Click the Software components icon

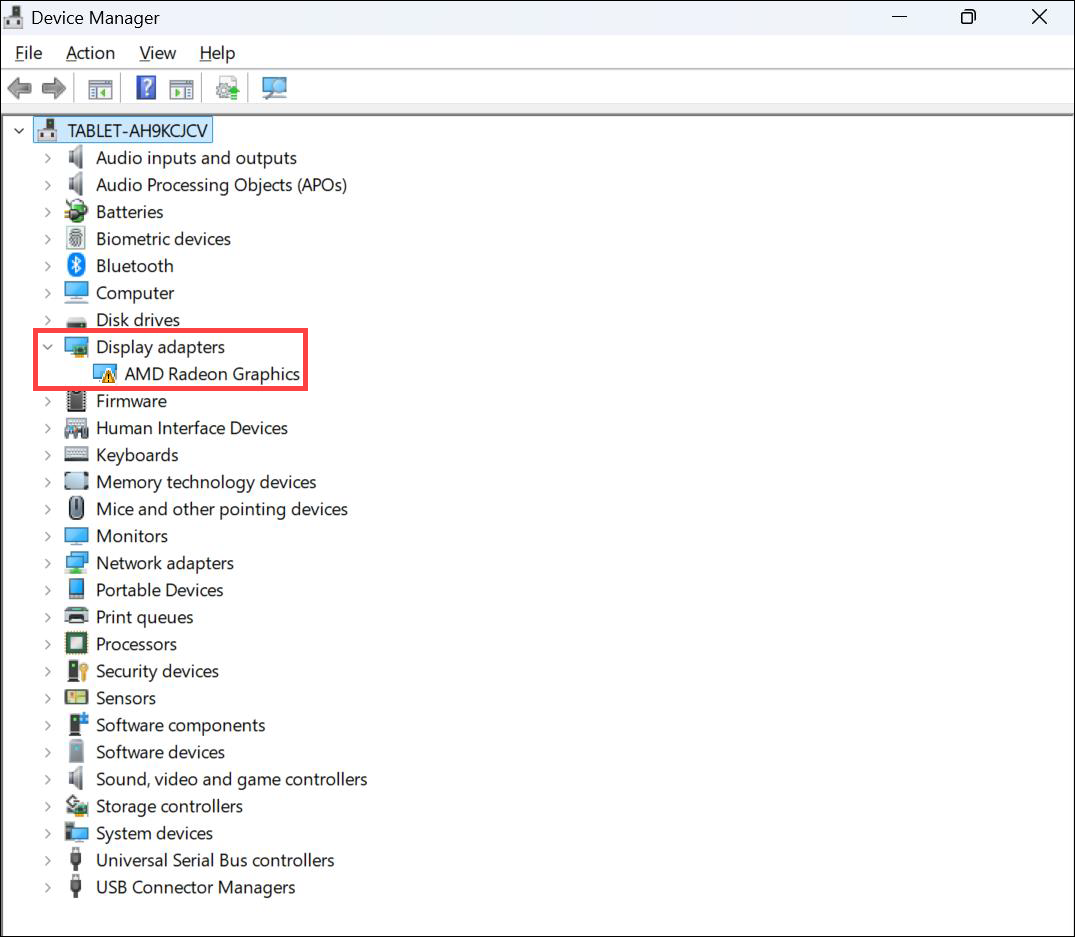pos(77,725)
